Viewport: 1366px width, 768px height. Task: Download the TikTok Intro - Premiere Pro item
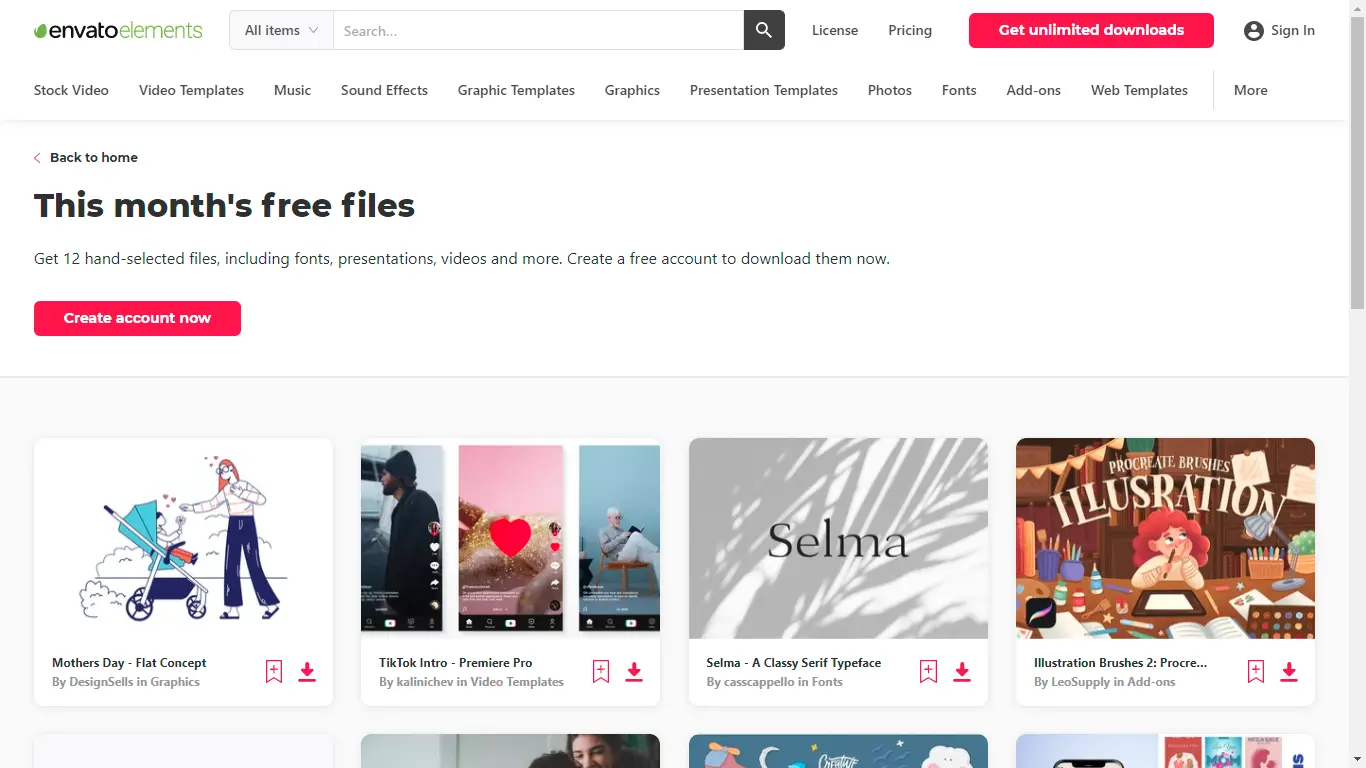(x=634, y=672)
